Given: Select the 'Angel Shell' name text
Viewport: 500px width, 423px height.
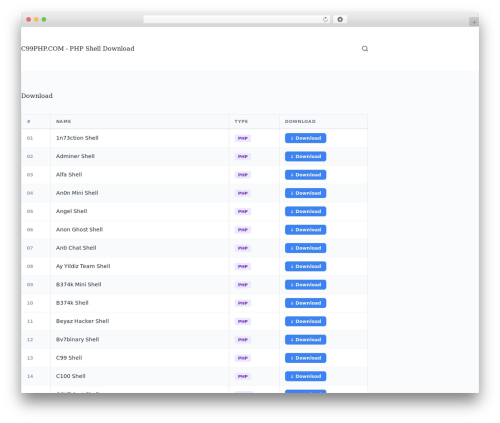Looking at the screenshot, I should coord(71,211).
